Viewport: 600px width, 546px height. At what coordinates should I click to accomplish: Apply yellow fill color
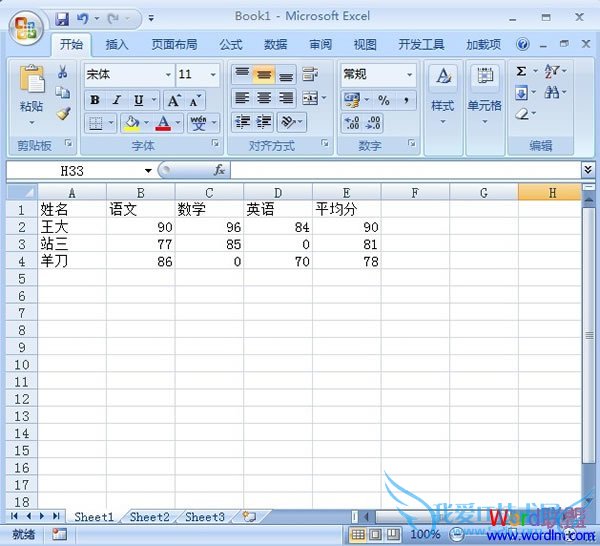coord(131,123)
